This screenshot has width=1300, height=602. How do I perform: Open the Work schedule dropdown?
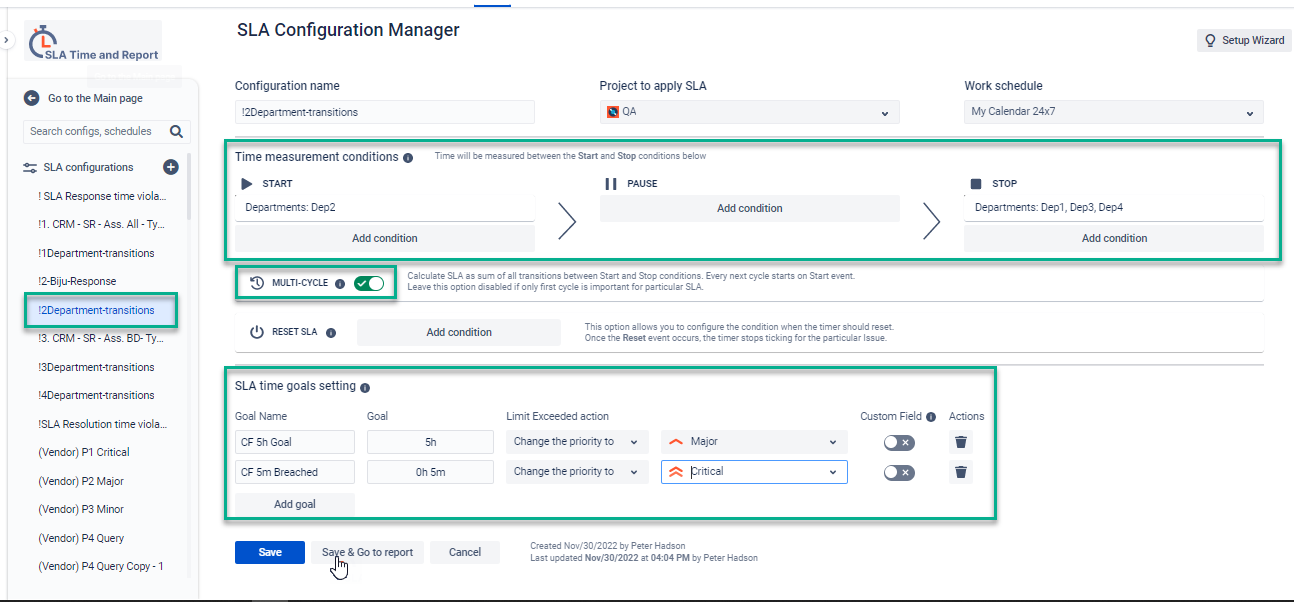coord(1113,112)
